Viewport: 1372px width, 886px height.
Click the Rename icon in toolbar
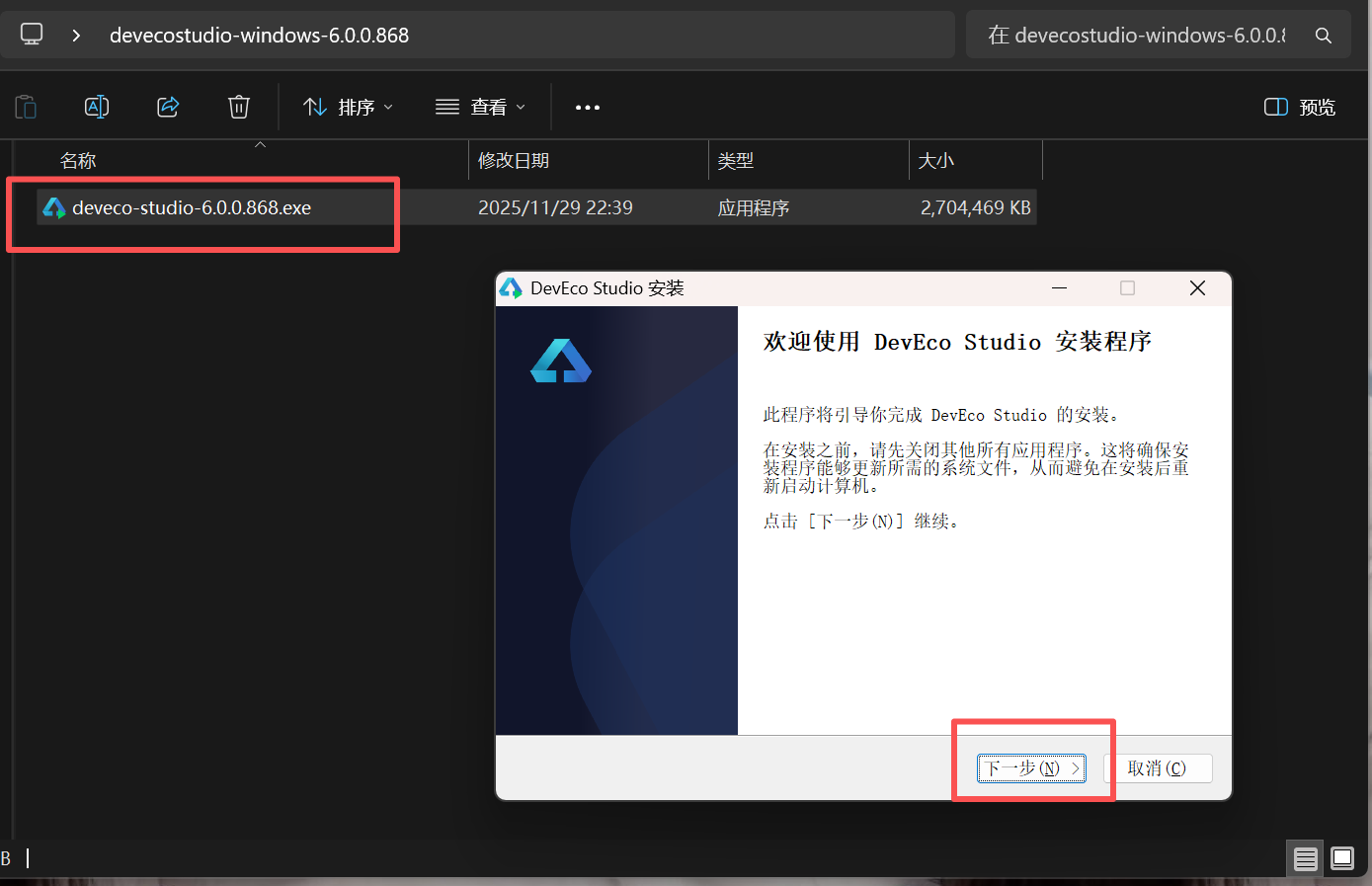[97, 107]
